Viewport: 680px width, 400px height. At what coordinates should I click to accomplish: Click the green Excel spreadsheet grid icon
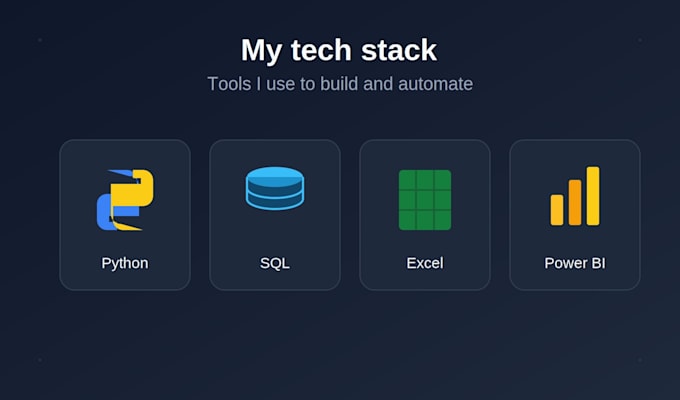(425, 200)
